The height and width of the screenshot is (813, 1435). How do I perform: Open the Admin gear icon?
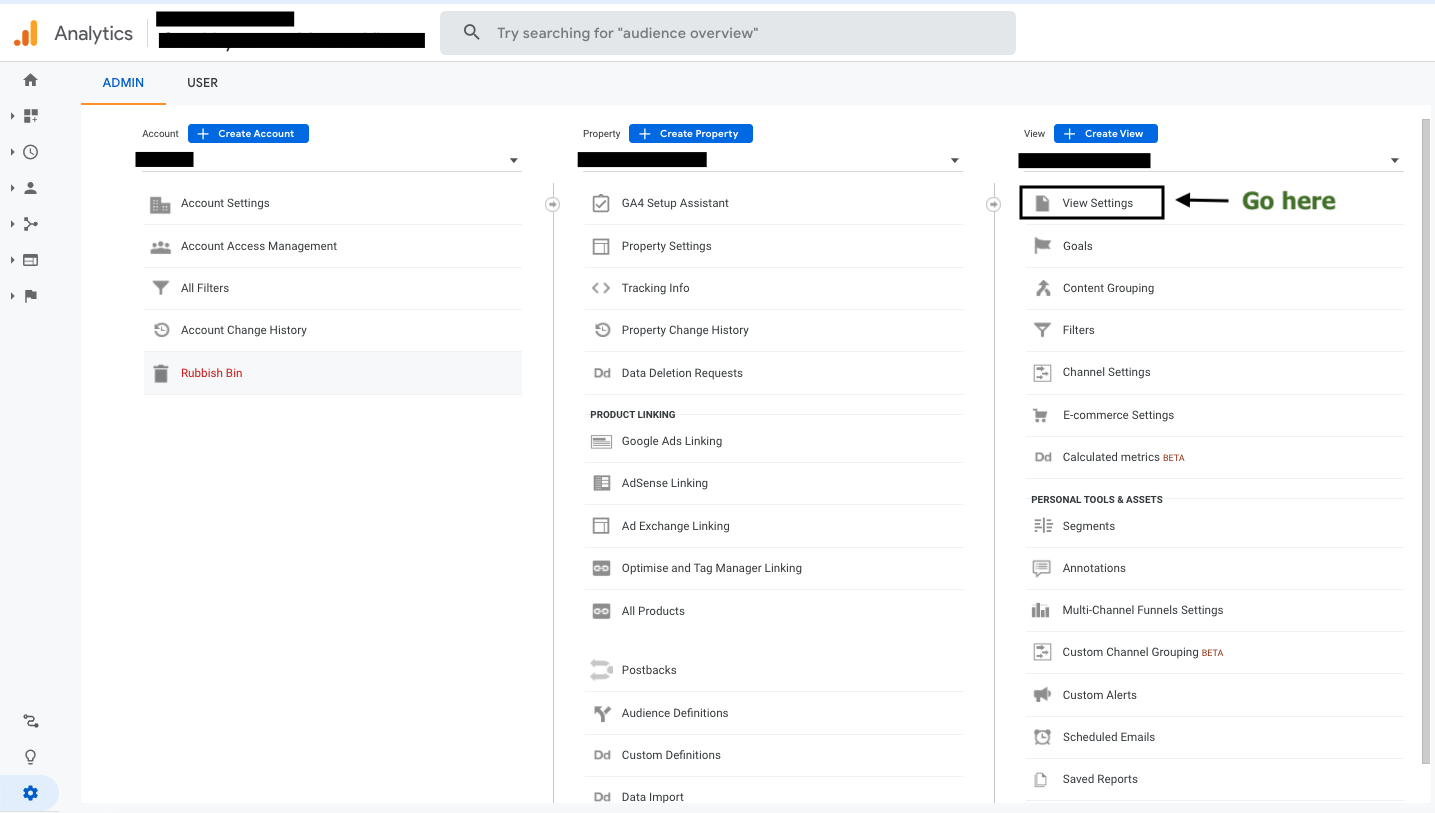pyautogui.click(x=30, y=793)
